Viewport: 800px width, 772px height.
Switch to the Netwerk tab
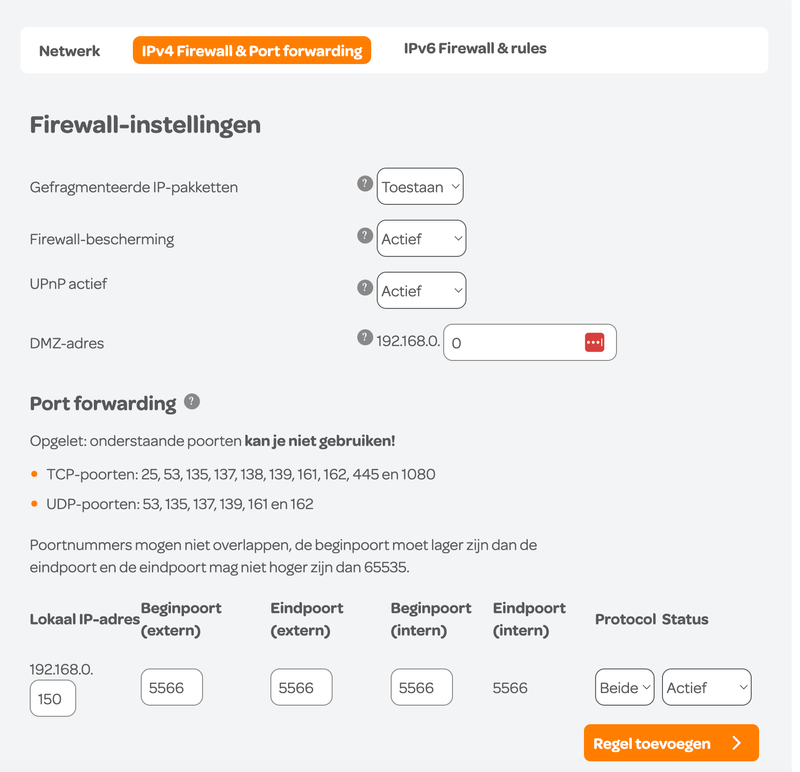pyautogui.click(x=70, y=50)
